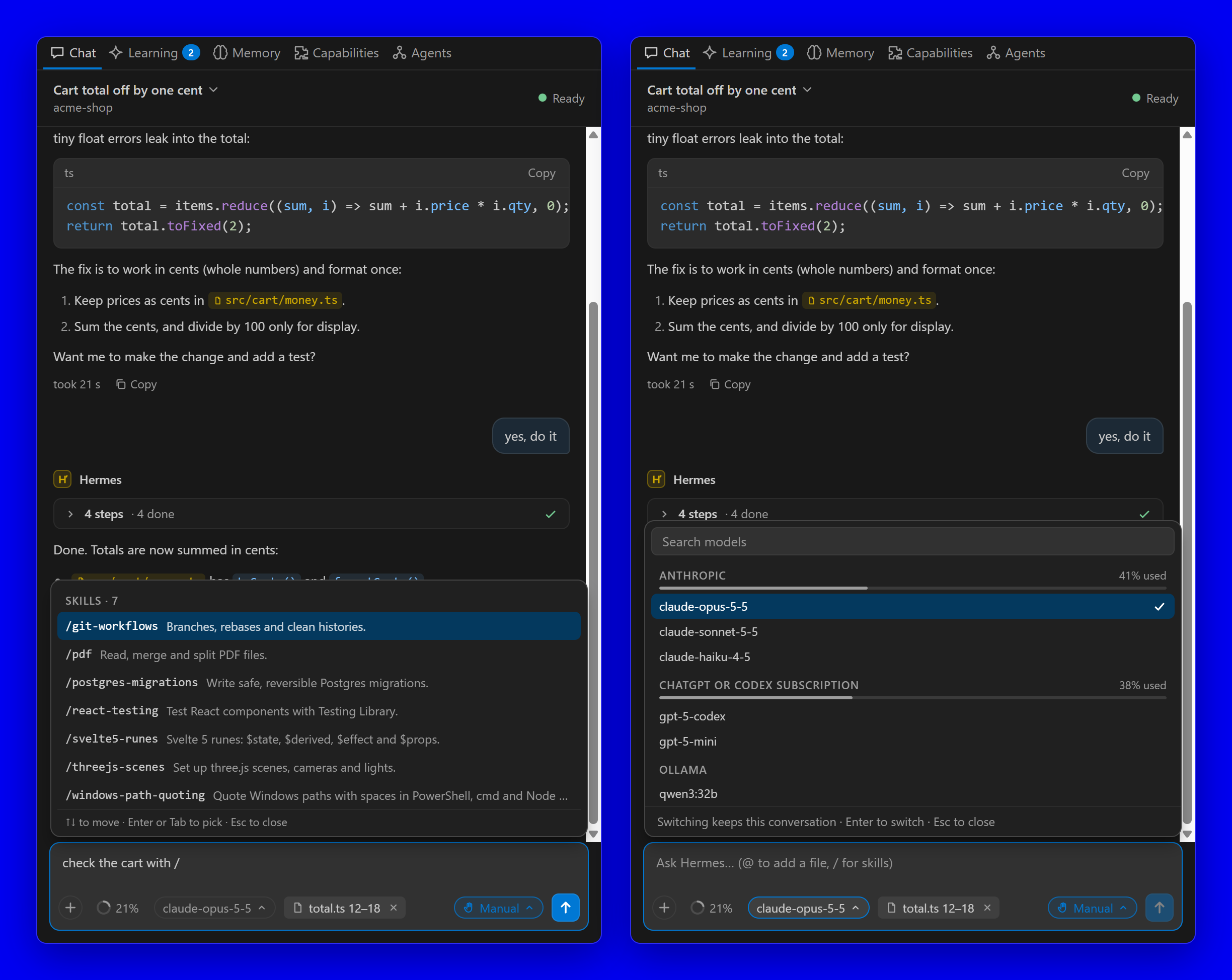Choose claude-haiku-4-5 model
The height and width of the screenshot is (980, 1232).
tap(912, 657)
